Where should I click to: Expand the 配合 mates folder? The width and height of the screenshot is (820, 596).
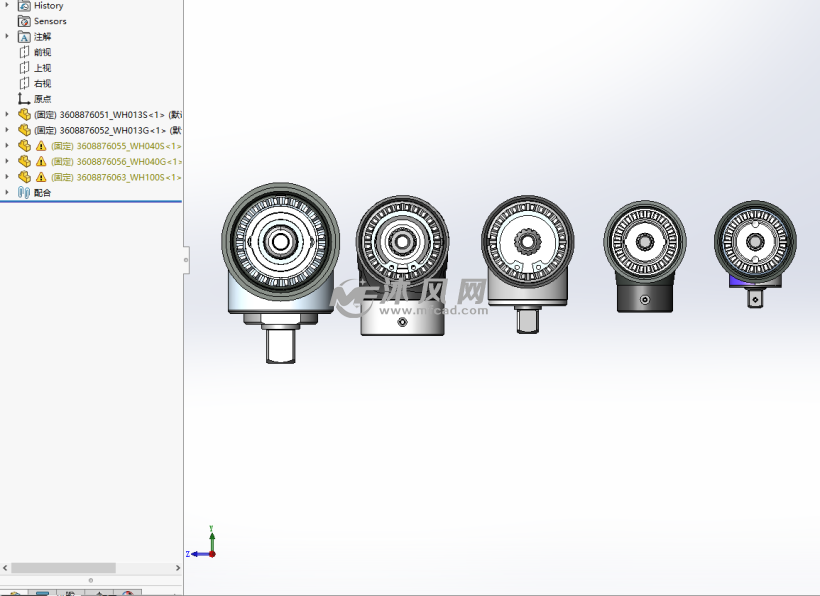tap(8, 192)
